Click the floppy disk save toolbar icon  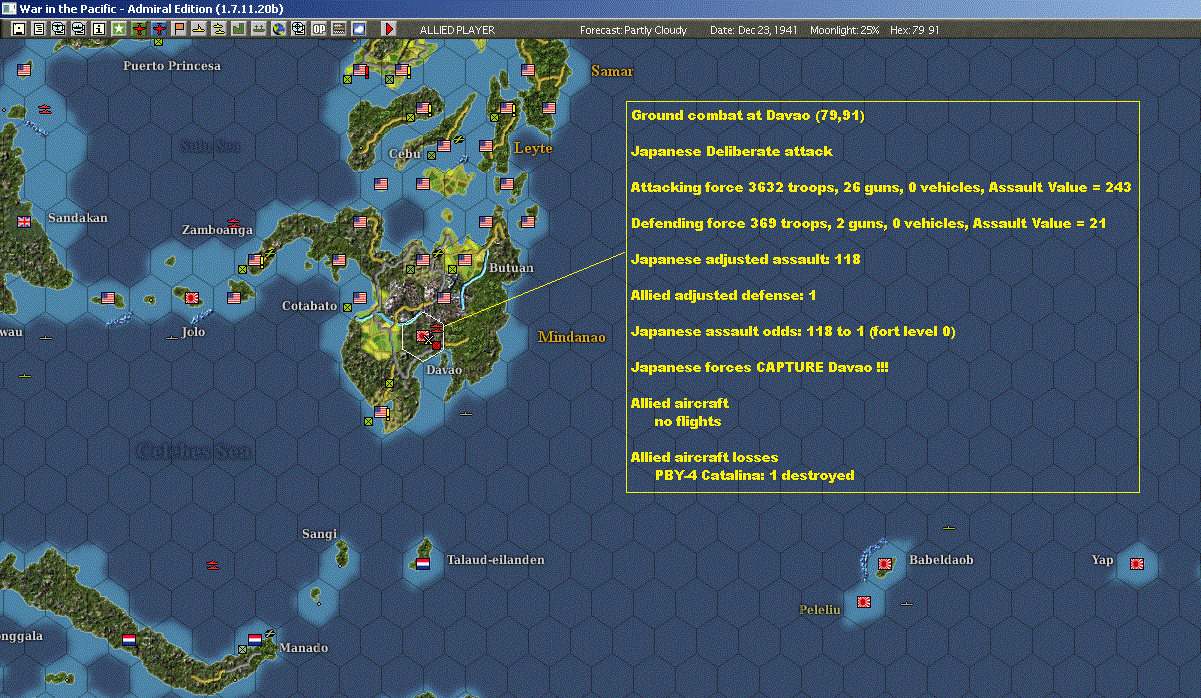pyautogui.click(x=18, y=29)
